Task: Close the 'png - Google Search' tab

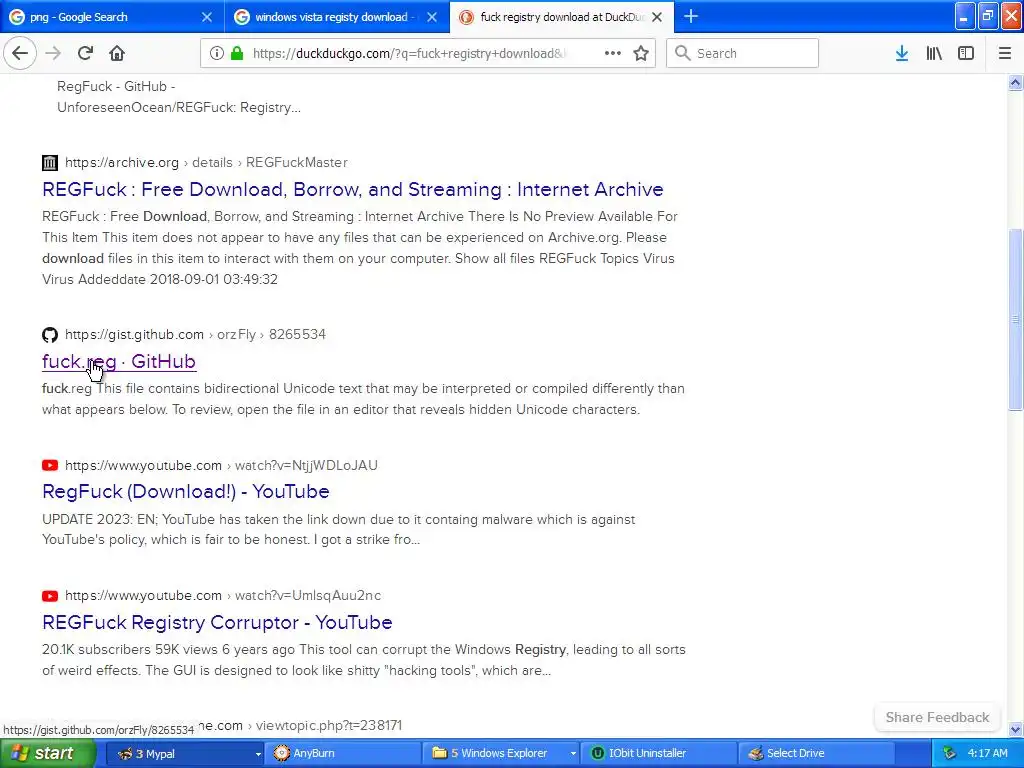Action: [x=206, y=17]
